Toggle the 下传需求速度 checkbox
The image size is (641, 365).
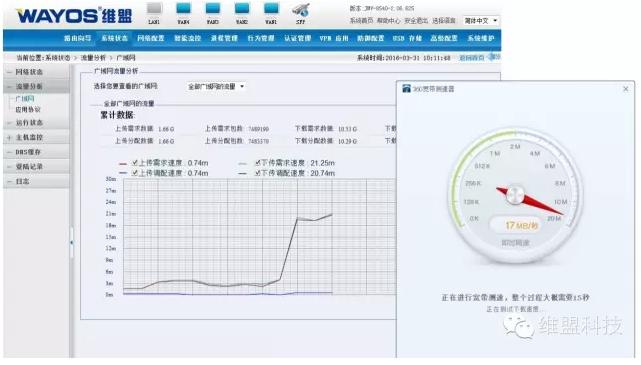tap(258, 163)
